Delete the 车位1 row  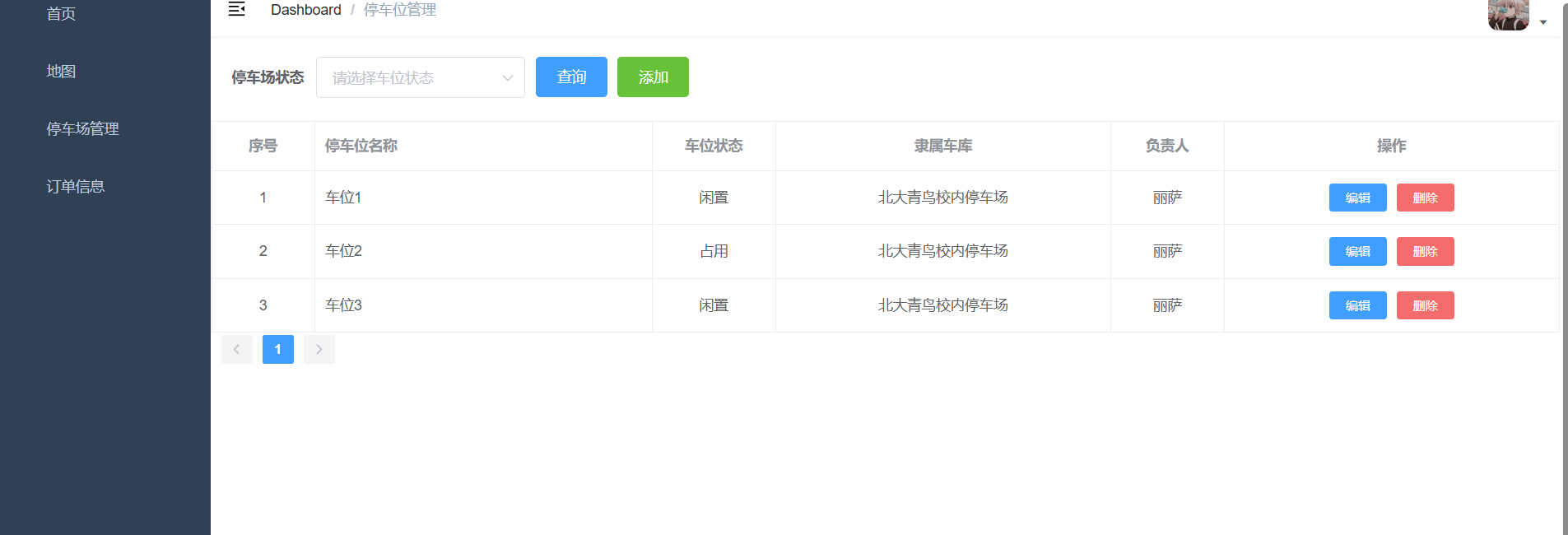coord(1425,198)
